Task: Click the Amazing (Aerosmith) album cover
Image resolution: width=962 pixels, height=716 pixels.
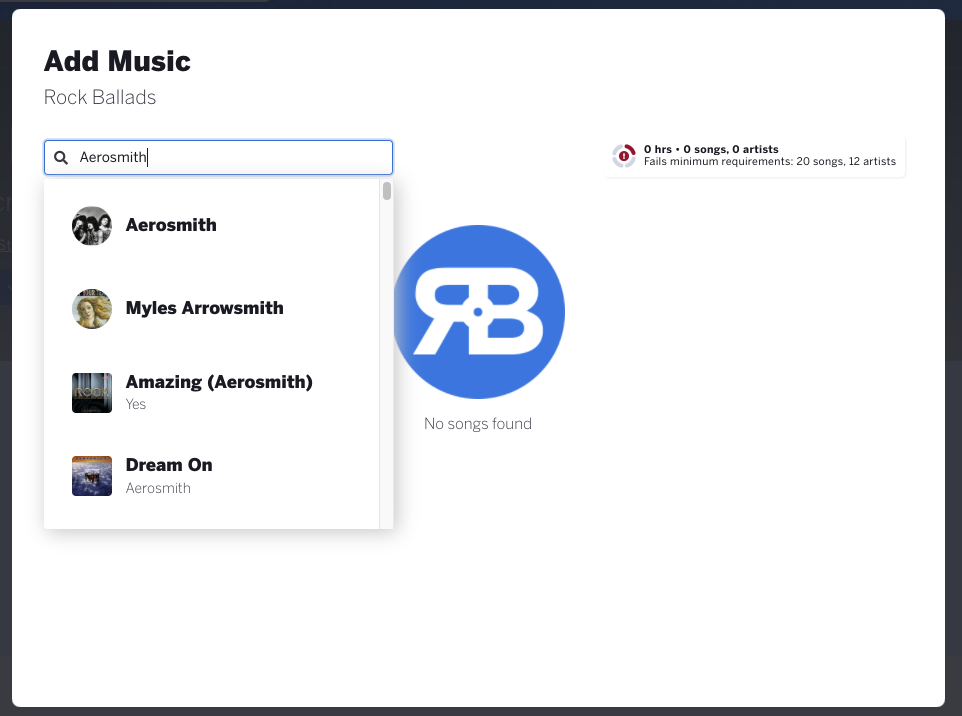Action: tap(92, 393)
